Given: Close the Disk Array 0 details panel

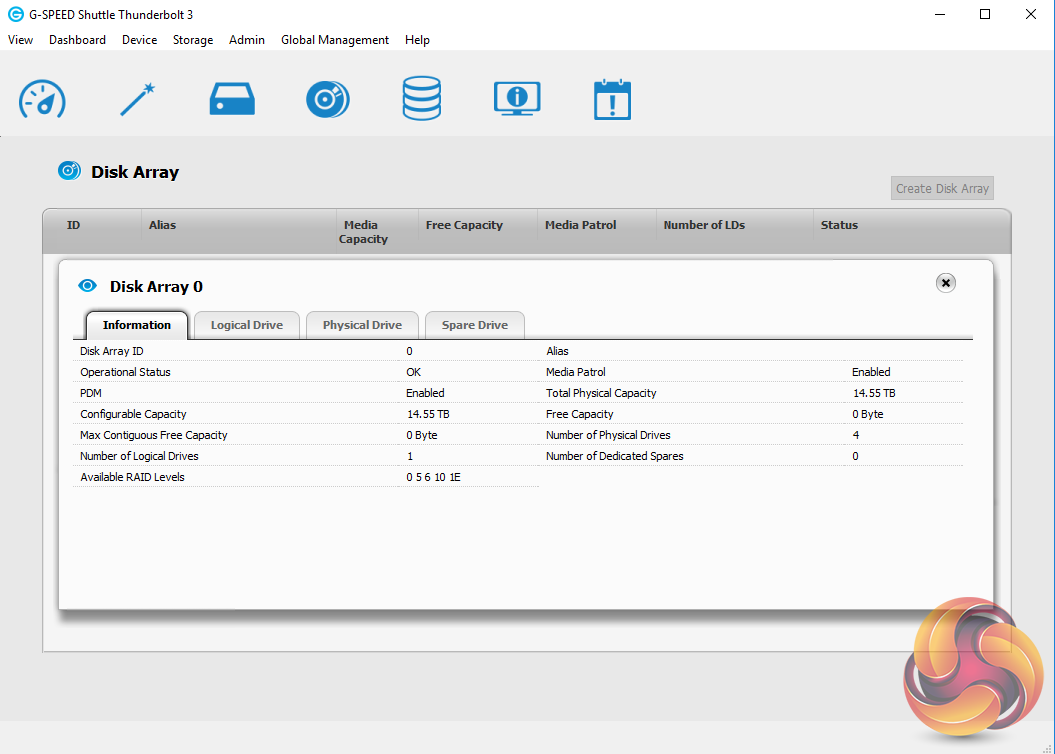Looking at the screenshot, I should [x=945, y=283].
